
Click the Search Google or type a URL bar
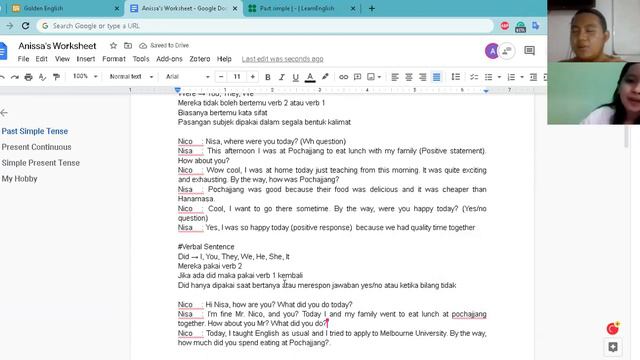coord(265,26)
